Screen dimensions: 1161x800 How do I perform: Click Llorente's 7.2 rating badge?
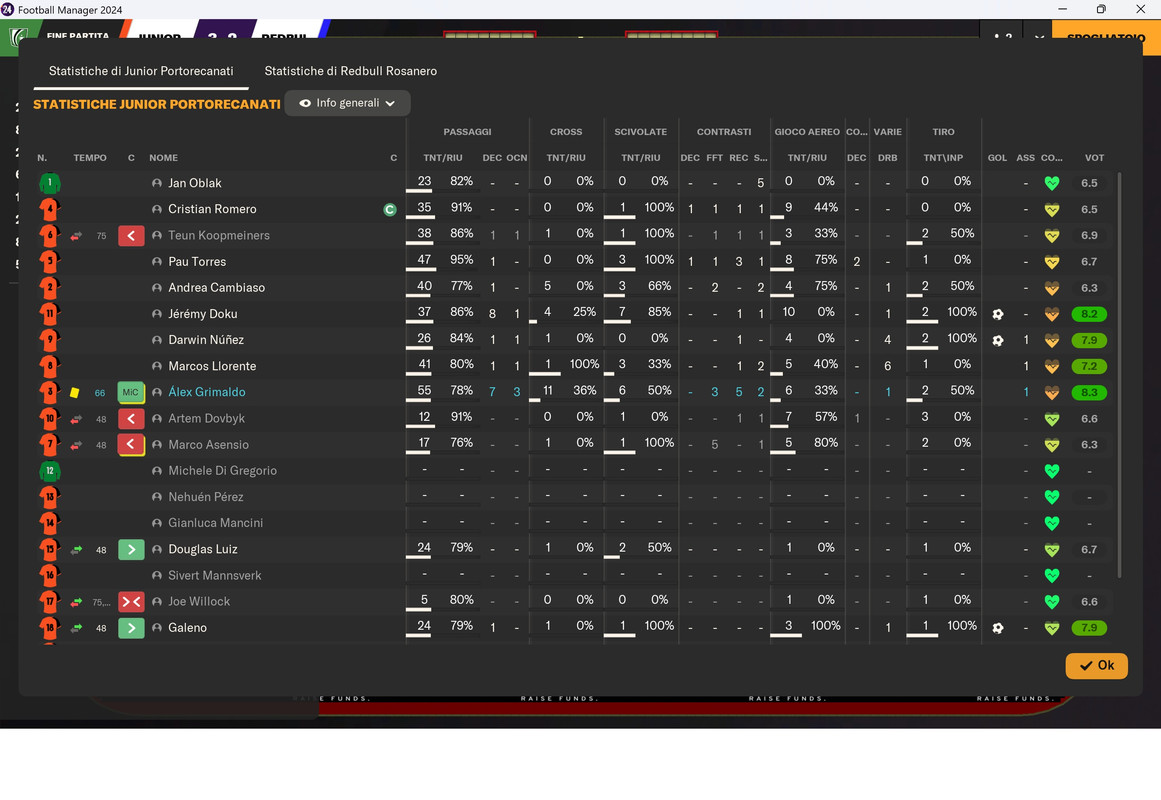coord(1089,366)
